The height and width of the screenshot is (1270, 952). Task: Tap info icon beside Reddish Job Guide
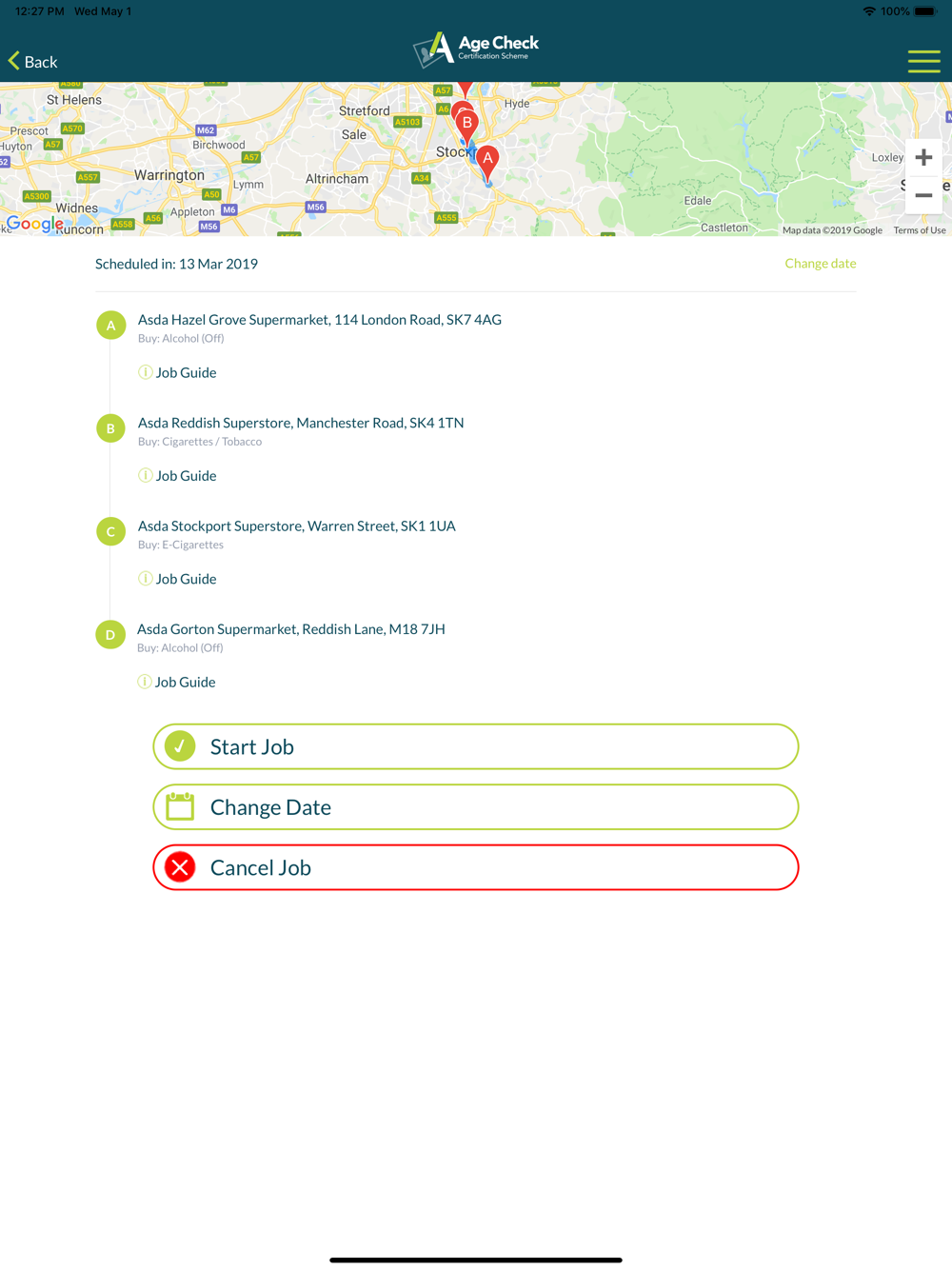(145, 475)
